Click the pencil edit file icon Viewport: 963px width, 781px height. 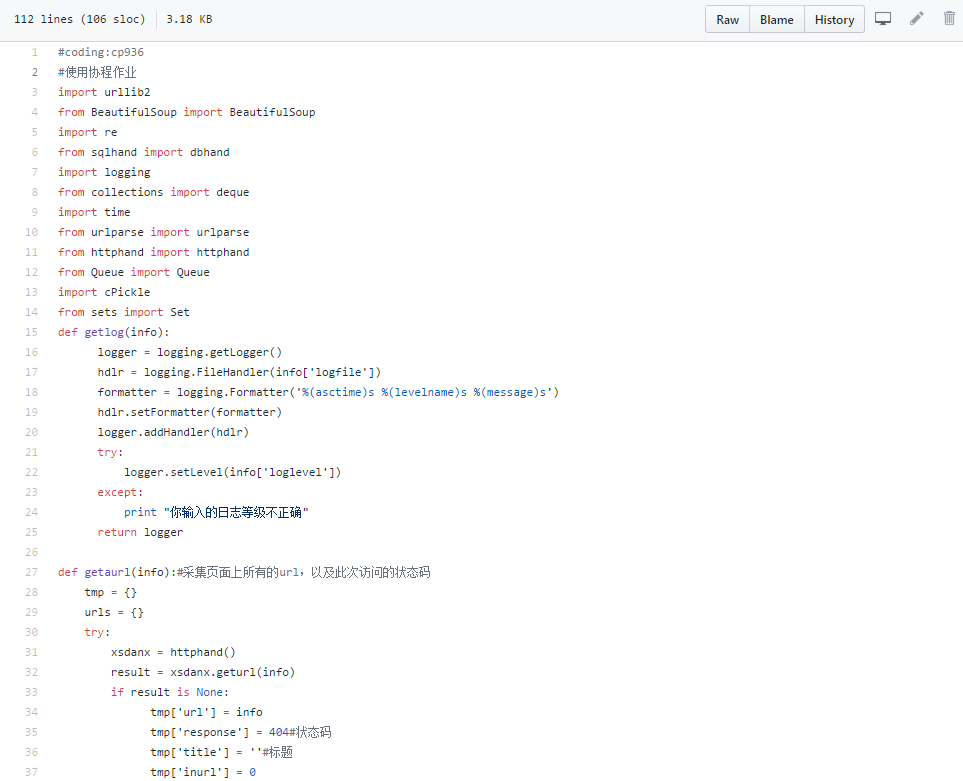pyautogui.click(x=916, y=19)
